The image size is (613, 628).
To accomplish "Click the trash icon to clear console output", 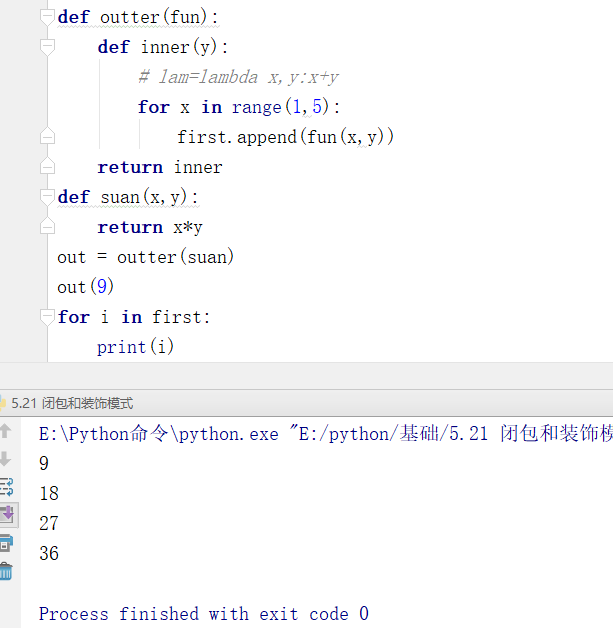I will (x=6, y=572).
